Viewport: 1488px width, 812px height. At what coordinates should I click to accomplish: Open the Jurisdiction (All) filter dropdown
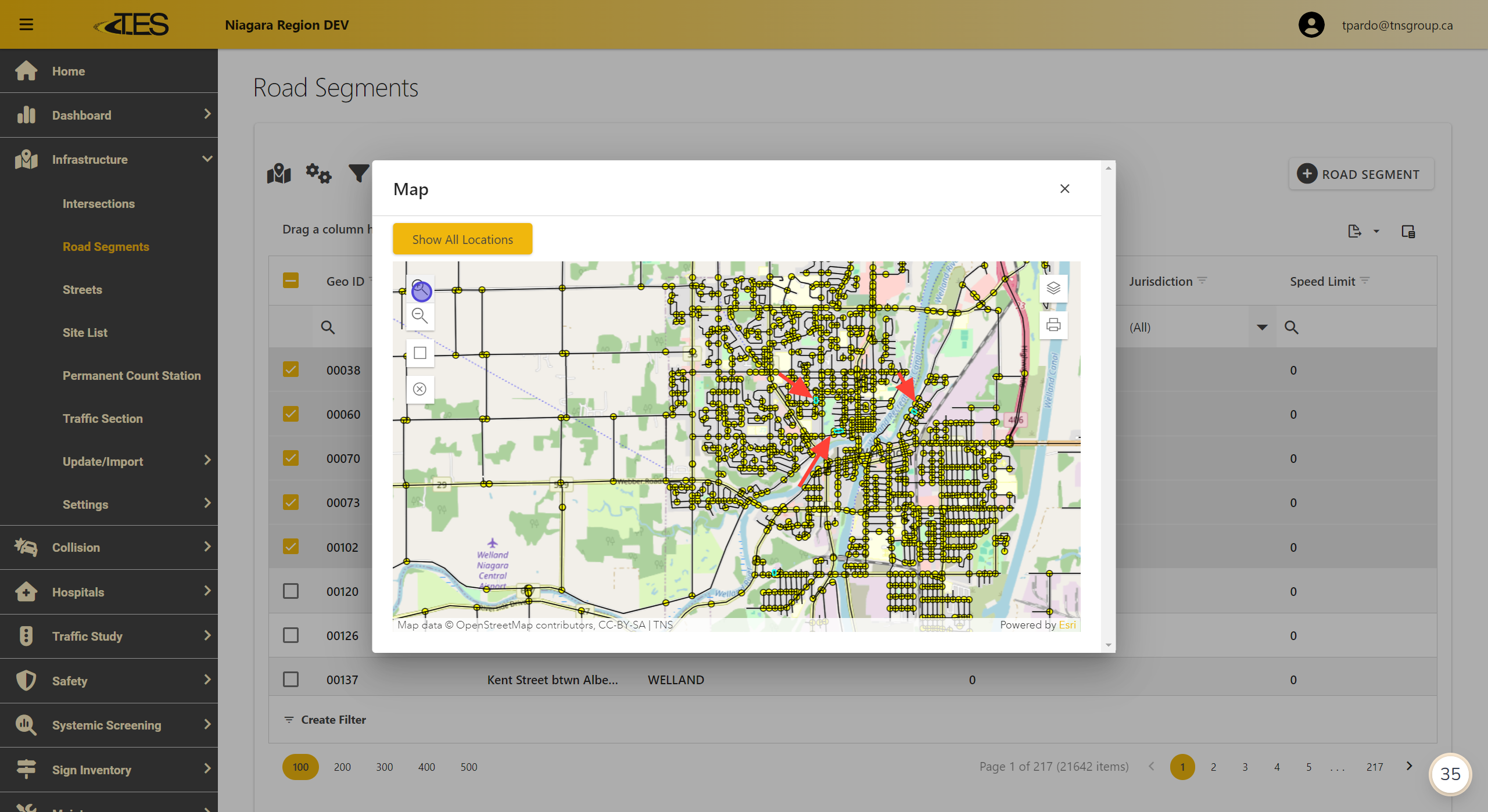[1261, 327]
